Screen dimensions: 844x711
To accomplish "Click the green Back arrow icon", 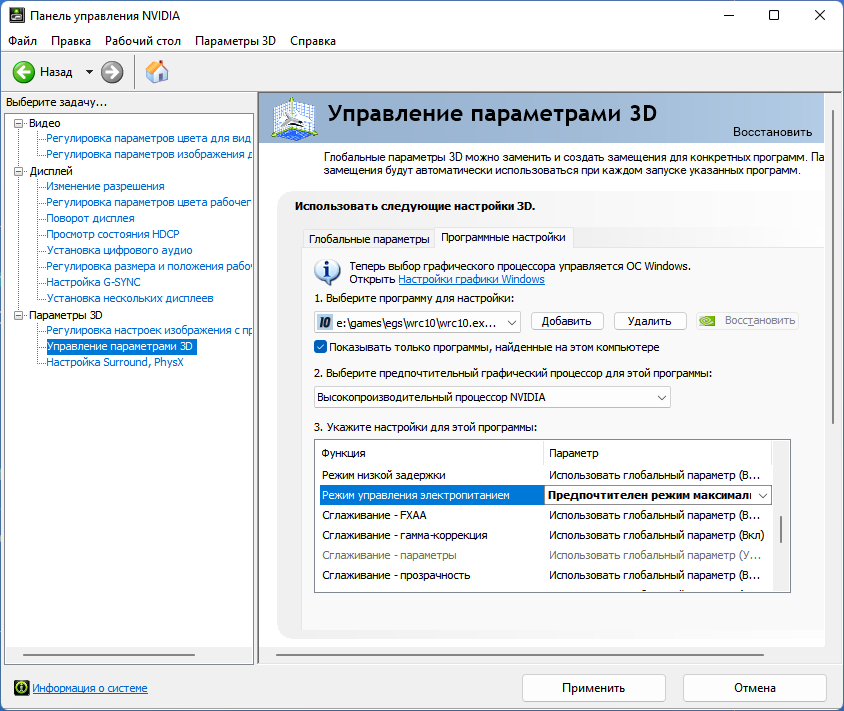I will pos(24,72).
